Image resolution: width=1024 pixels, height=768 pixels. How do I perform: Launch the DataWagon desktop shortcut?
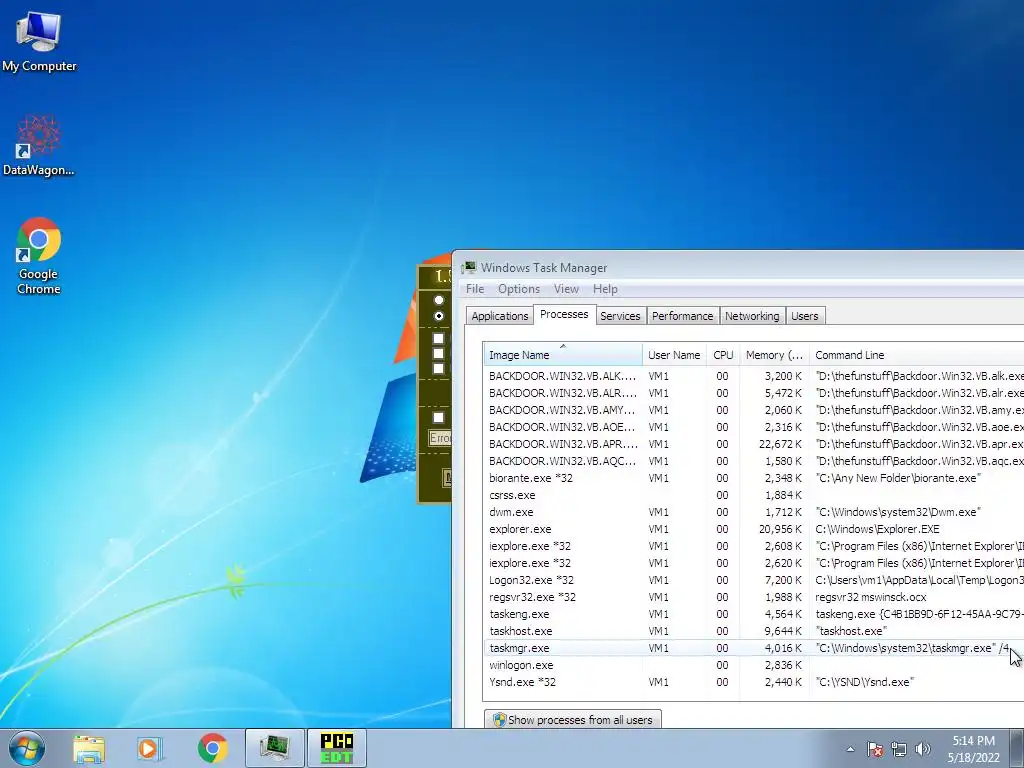coord(39,146)
